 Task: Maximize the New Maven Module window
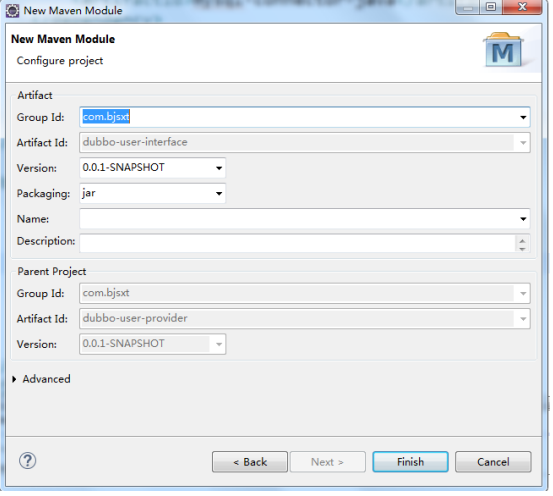[x=491, y=7]
